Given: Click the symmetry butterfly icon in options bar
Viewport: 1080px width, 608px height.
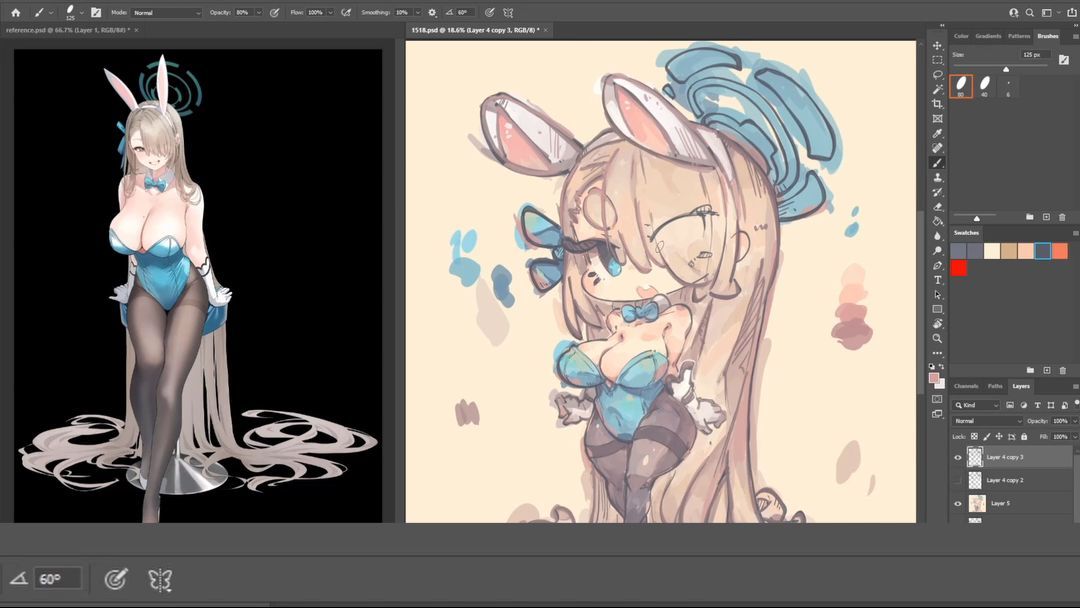Looking at the screenshot, I should [508, 12].
